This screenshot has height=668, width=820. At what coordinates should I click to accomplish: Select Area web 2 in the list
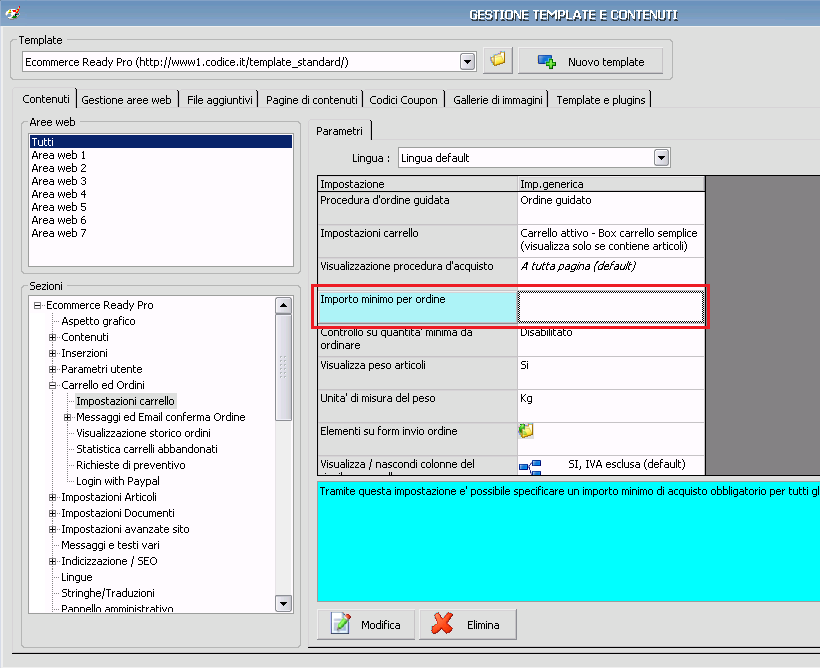coord(161,168)
